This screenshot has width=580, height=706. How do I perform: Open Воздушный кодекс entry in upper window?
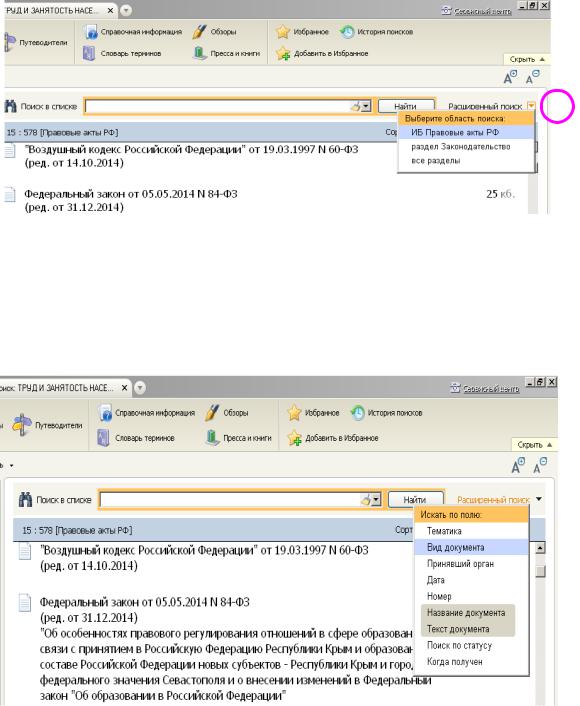(x=191, y=156)
